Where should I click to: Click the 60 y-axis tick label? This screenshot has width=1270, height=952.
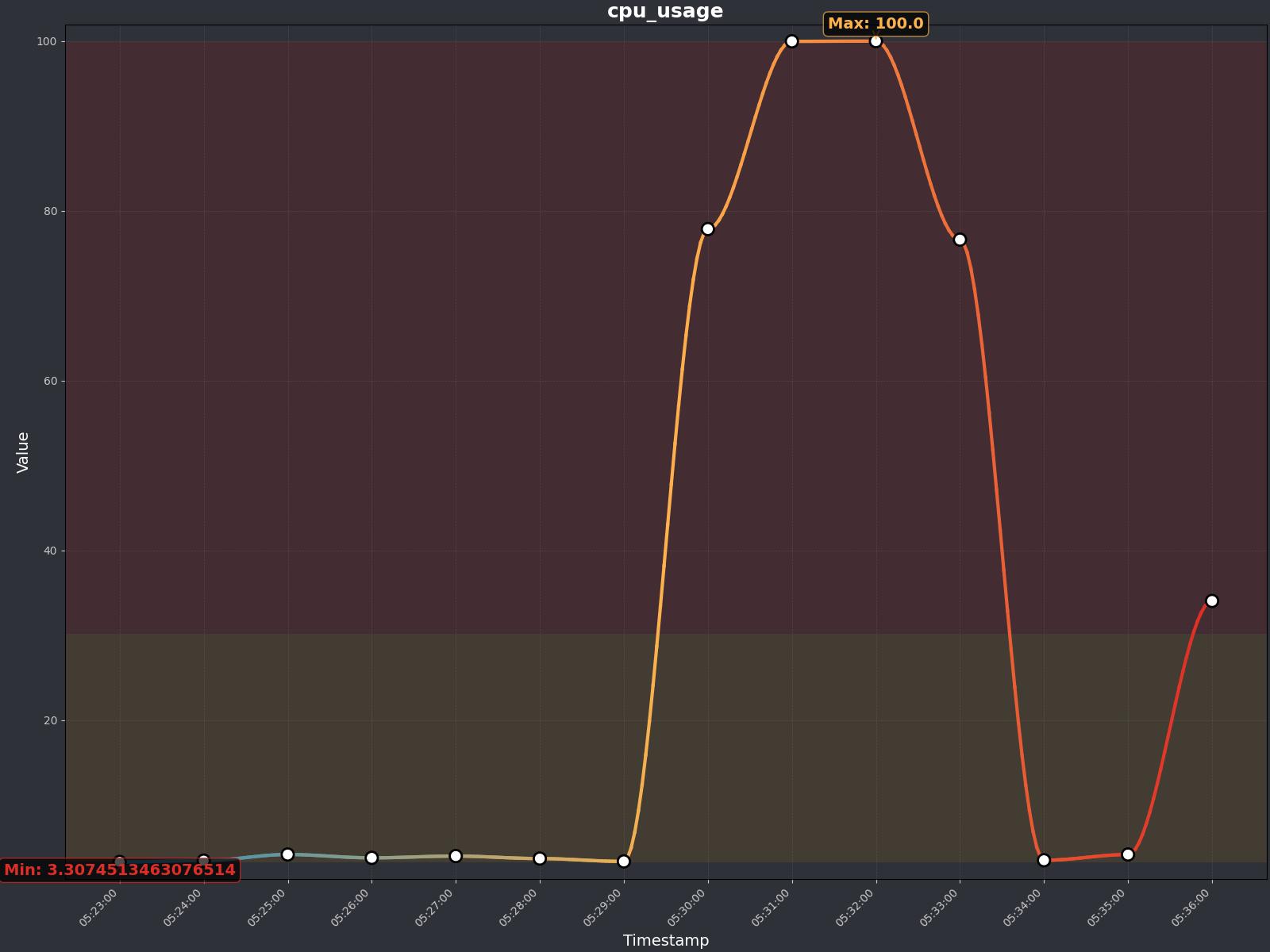51,381
